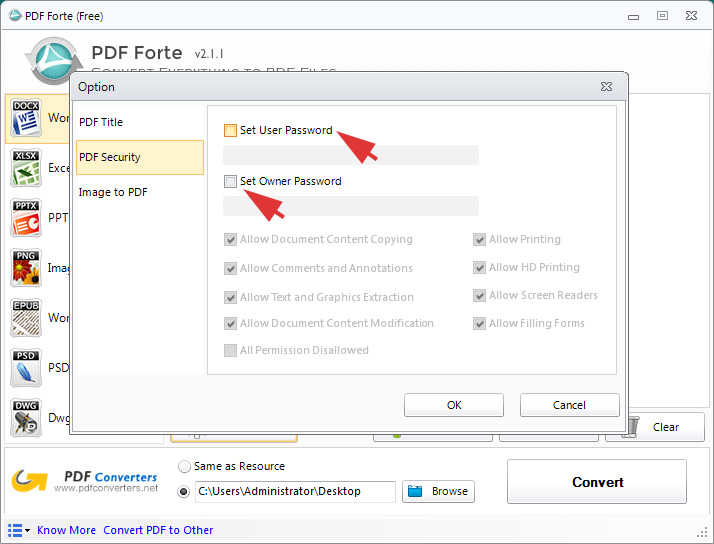Image resolution: width=714 pixels, height=544 pixels.
Task: Open Convert PDF to Other link
Action: [x=158, y=530]
